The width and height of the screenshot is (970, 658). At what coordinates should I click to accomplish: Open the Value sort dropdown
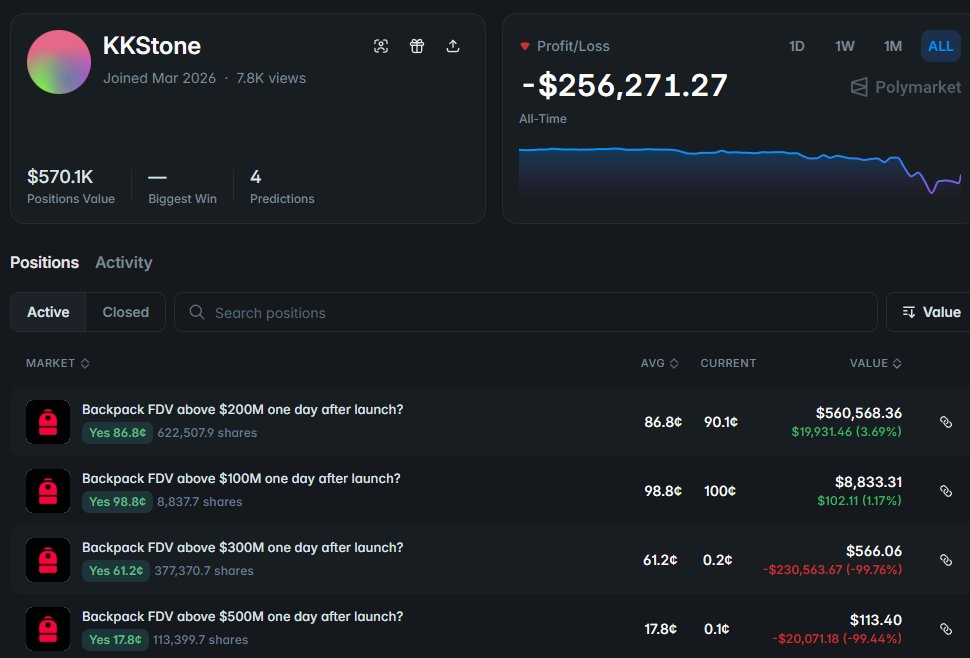point(931,312)
